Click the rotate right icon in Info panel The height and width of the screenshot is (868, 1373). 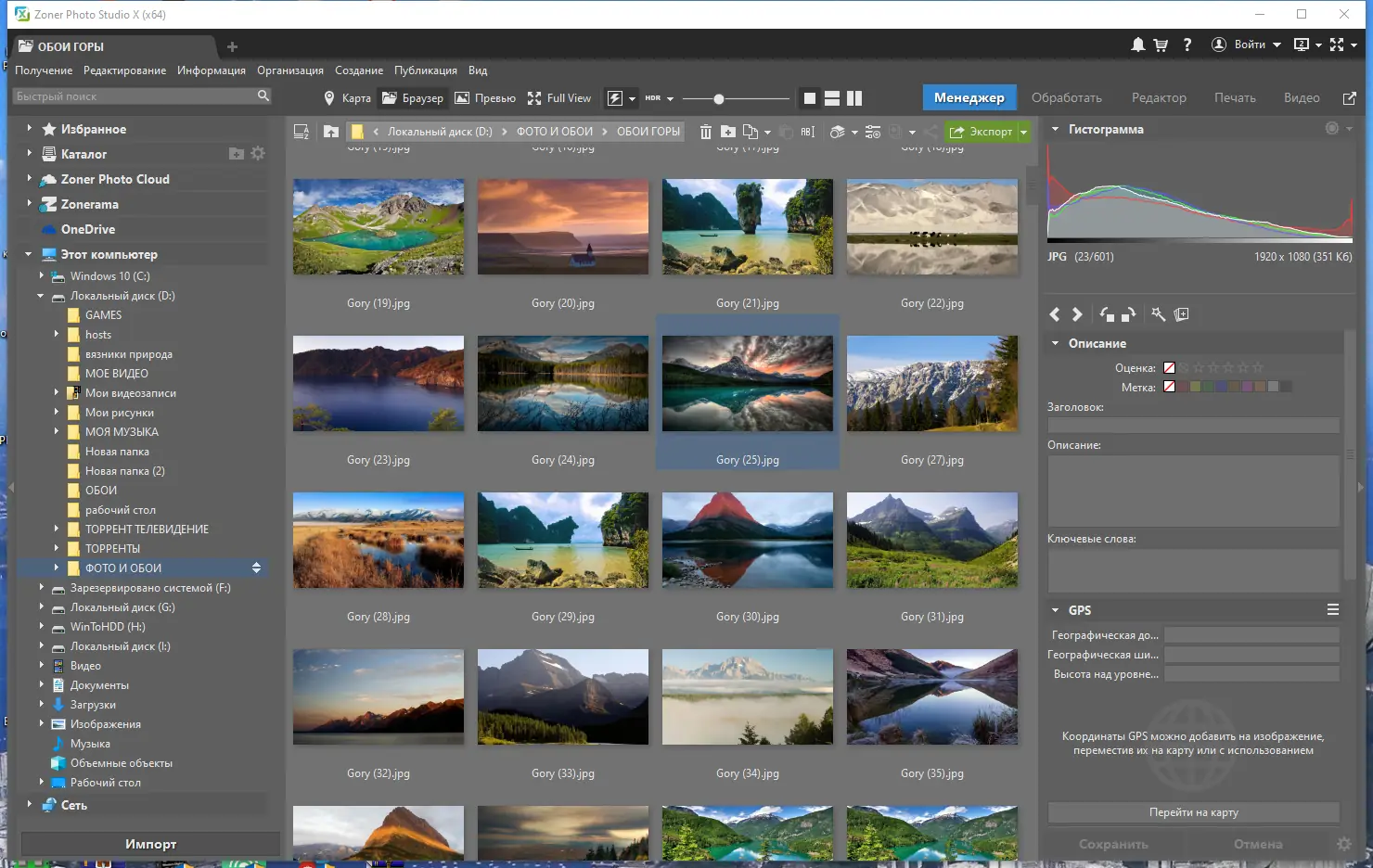(1128, 314)
